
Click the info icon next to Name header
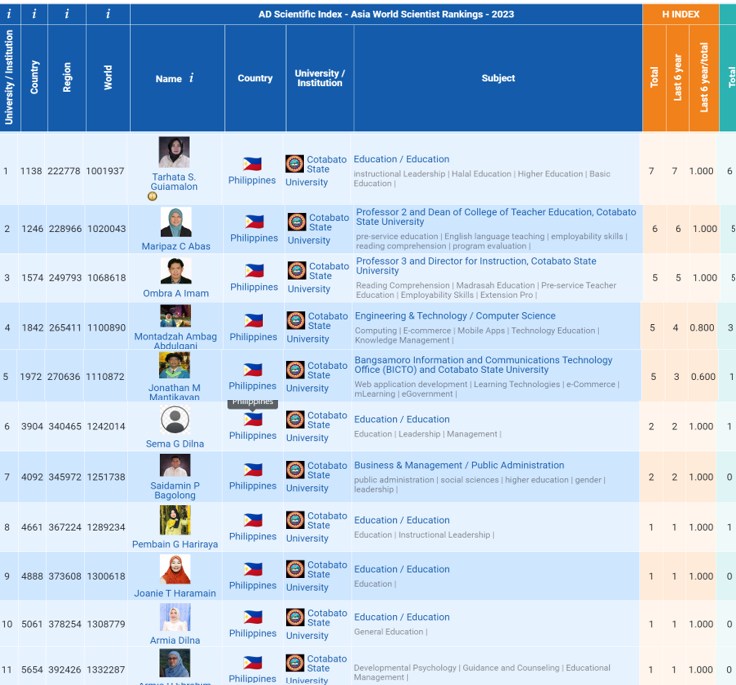click(192, 78)
